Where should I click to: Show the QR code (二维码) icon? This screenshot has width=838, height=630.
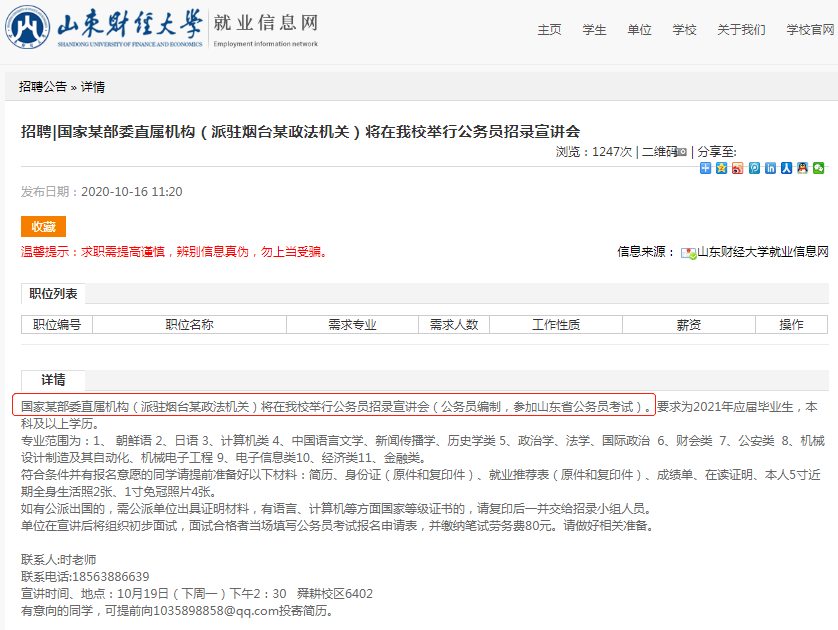click(682, 152)
